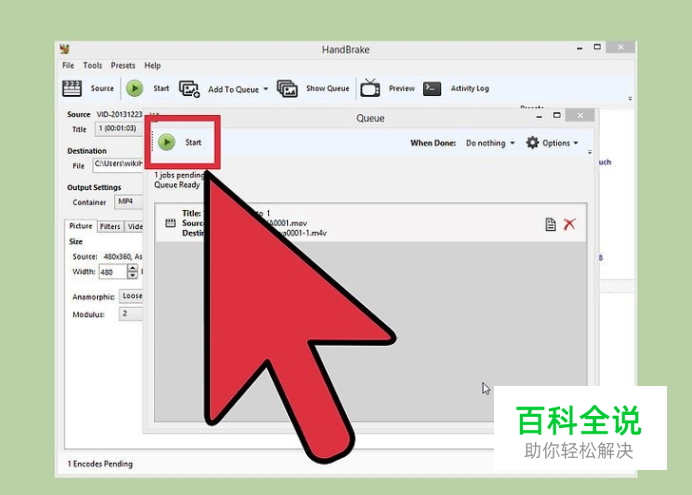The width and height of the screenshot is (692, 495).
Task: Increase Width with the up stepper arrow
Action: (132, 268)
